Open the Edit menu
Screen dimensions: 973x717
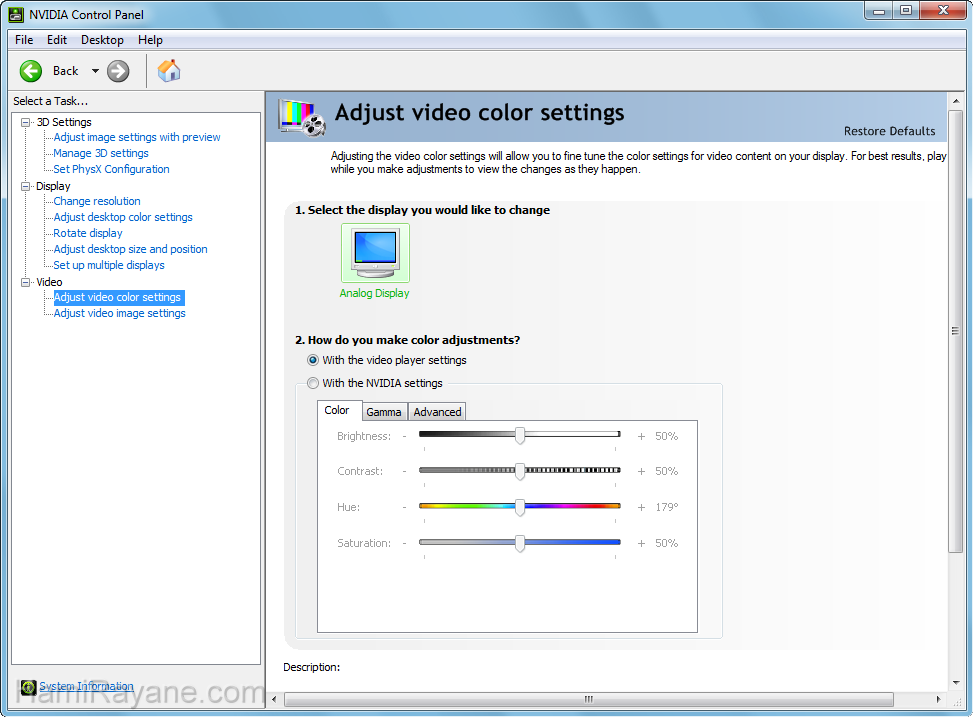coord(57,40)
